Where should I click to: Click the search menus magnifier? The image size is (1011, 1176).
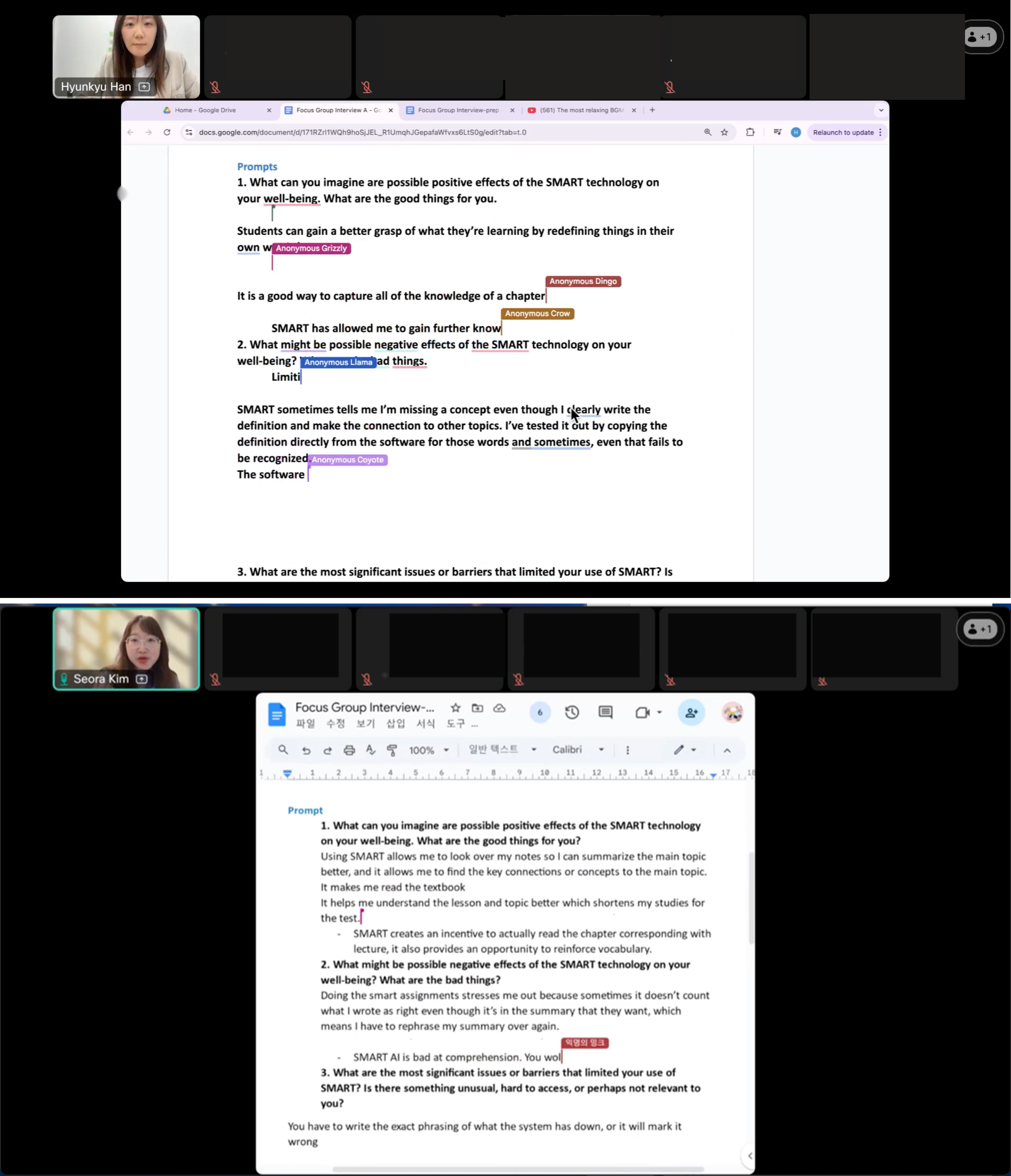click(283, 750)
